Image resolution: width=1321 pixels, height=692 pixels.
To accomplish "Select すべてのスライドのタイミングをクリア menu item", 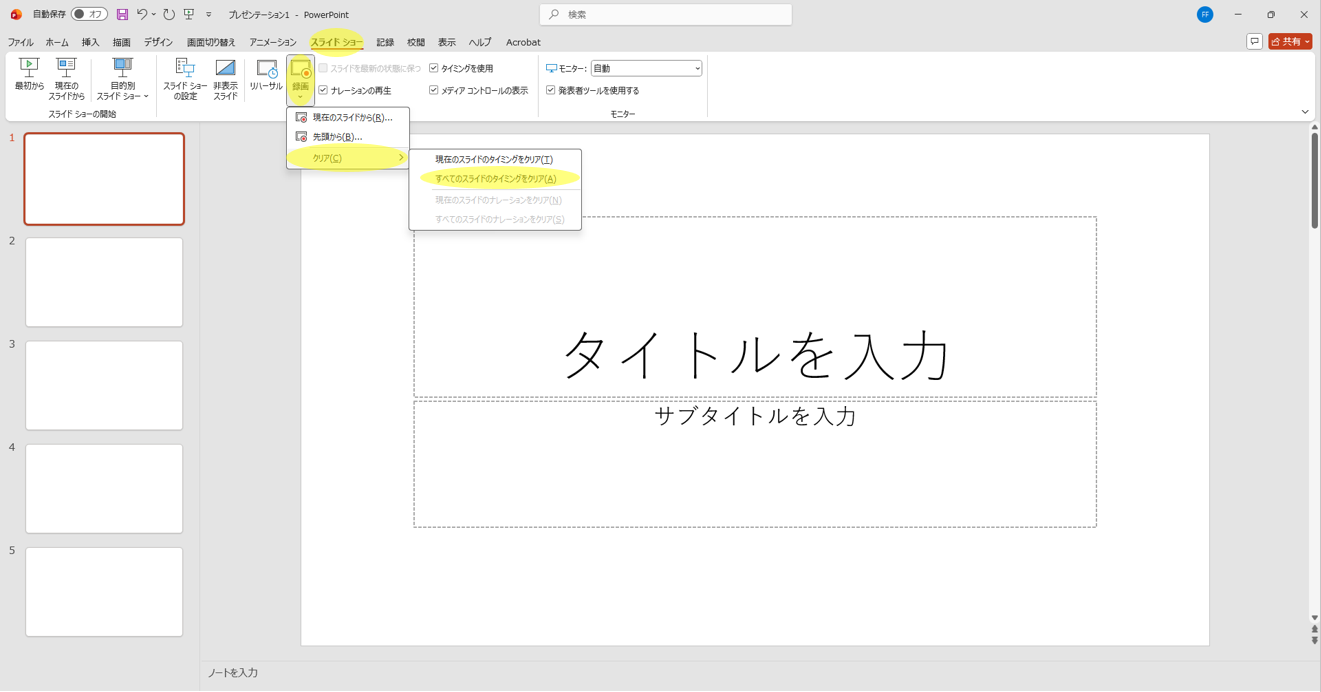I will pos(496,179).
